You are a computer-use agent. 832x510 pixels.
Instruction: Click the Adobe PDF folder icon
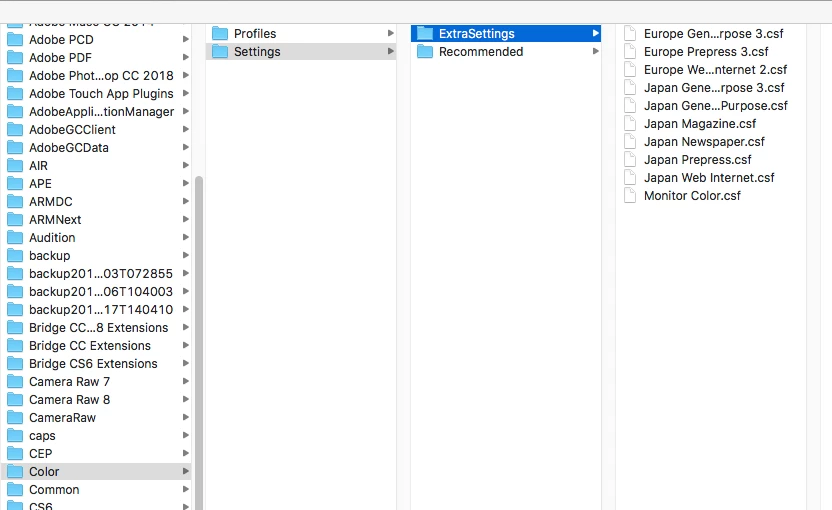15,58
